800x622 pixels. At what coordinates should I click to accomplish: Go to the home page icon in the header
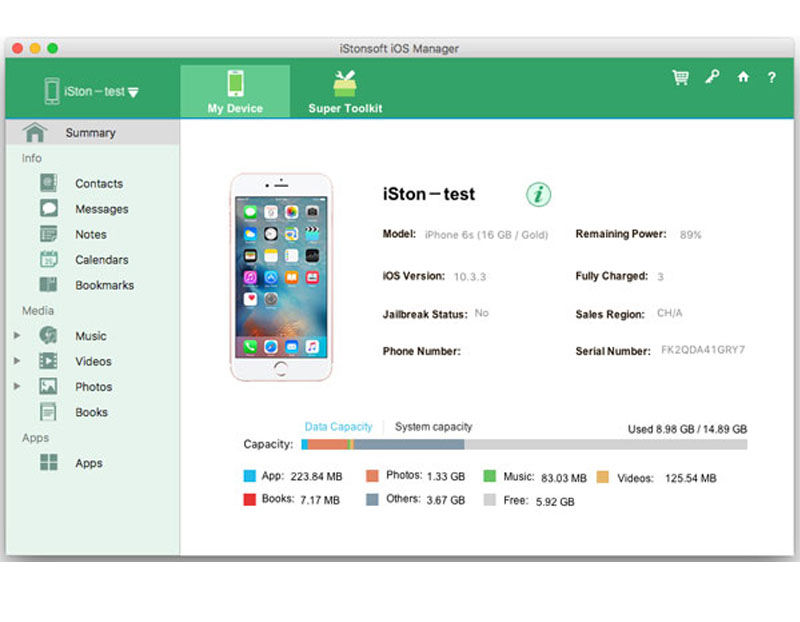pos(743,77)
